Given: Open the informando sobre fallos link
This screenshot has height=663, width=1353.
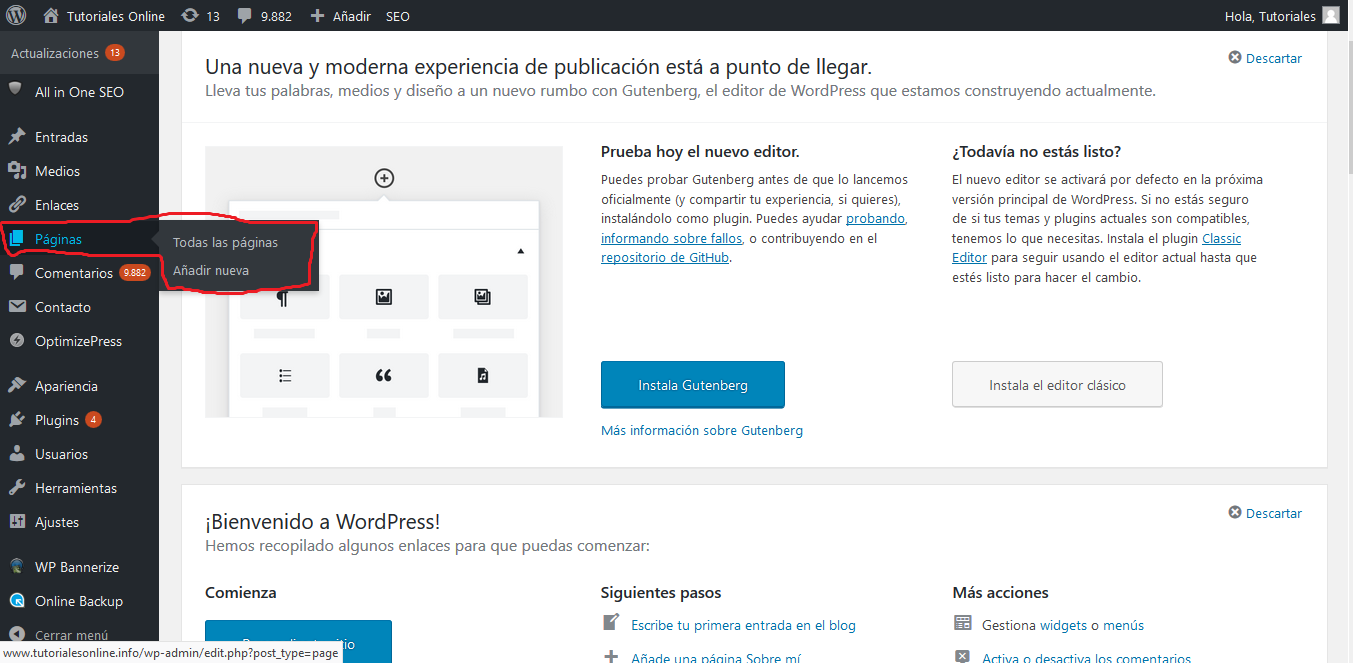Looking at the screenshot, I should [x=671, y=238].
